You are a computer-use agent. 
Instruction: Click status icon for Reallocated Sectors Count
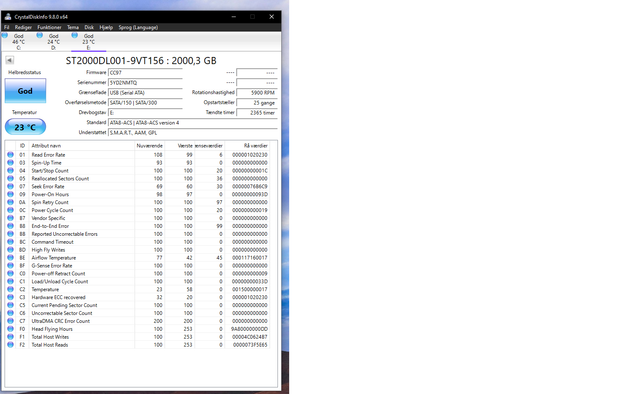pyautogui.click(x=10, y=178)
